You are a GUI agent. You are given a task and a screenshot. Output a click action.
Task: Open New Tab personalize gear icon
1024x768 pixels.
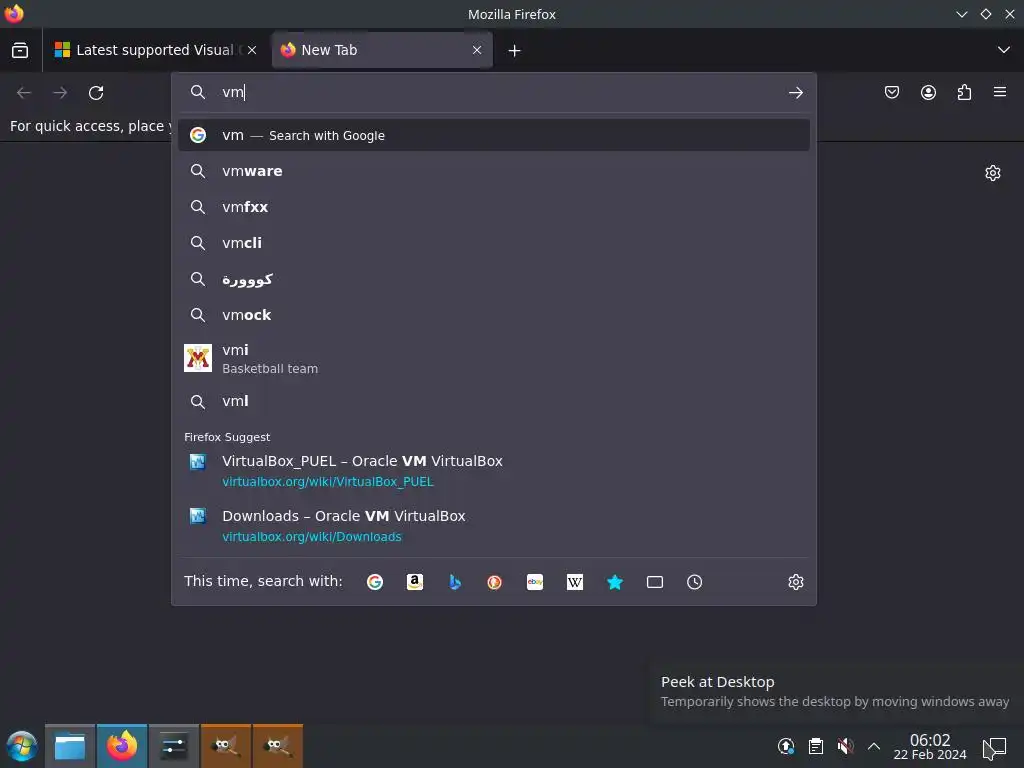993,172
